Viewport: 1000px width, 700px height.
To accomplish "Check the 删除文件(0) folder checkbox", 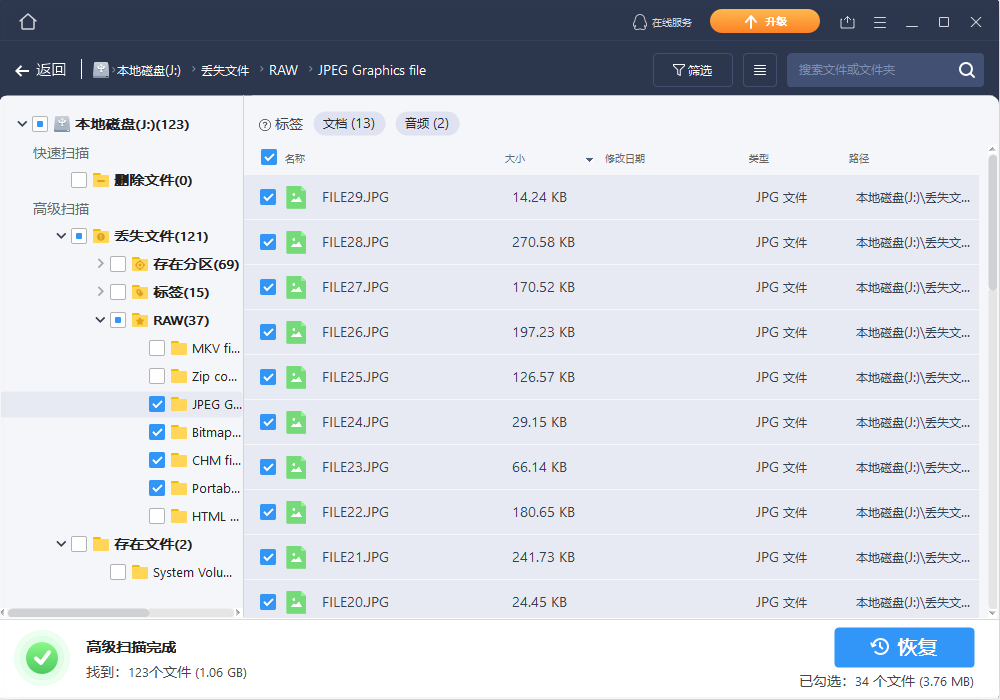I will 77,180.
